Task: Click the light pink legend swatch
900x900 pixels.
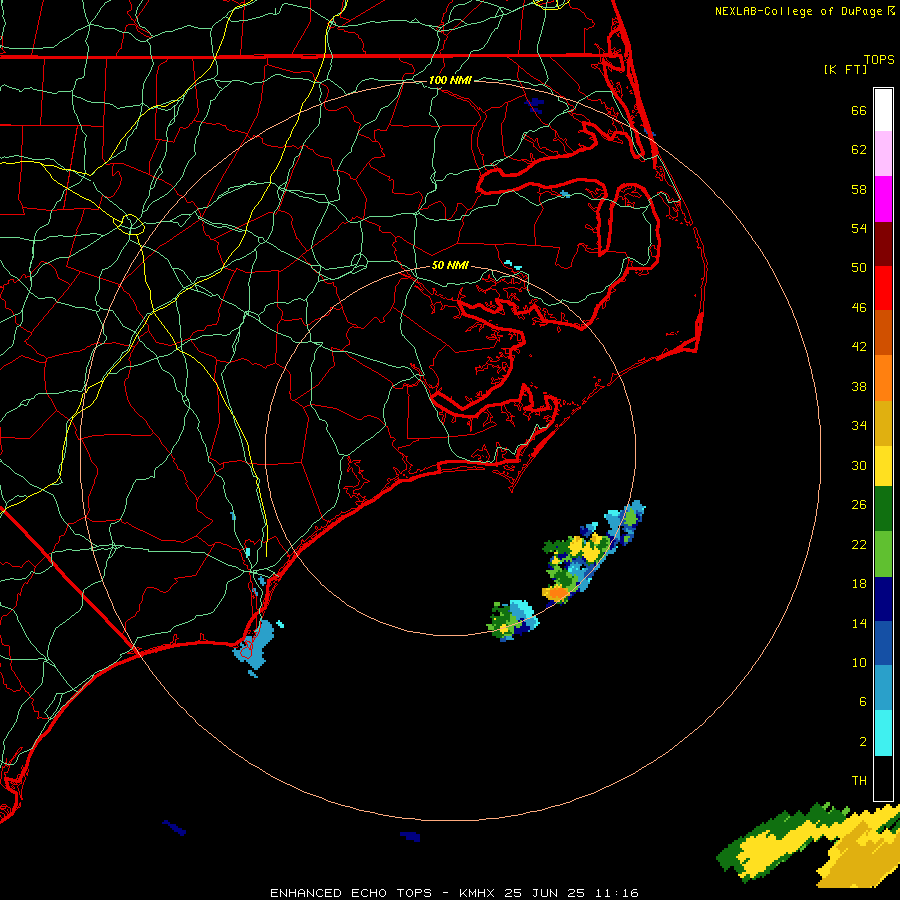Action: point(883,154)
